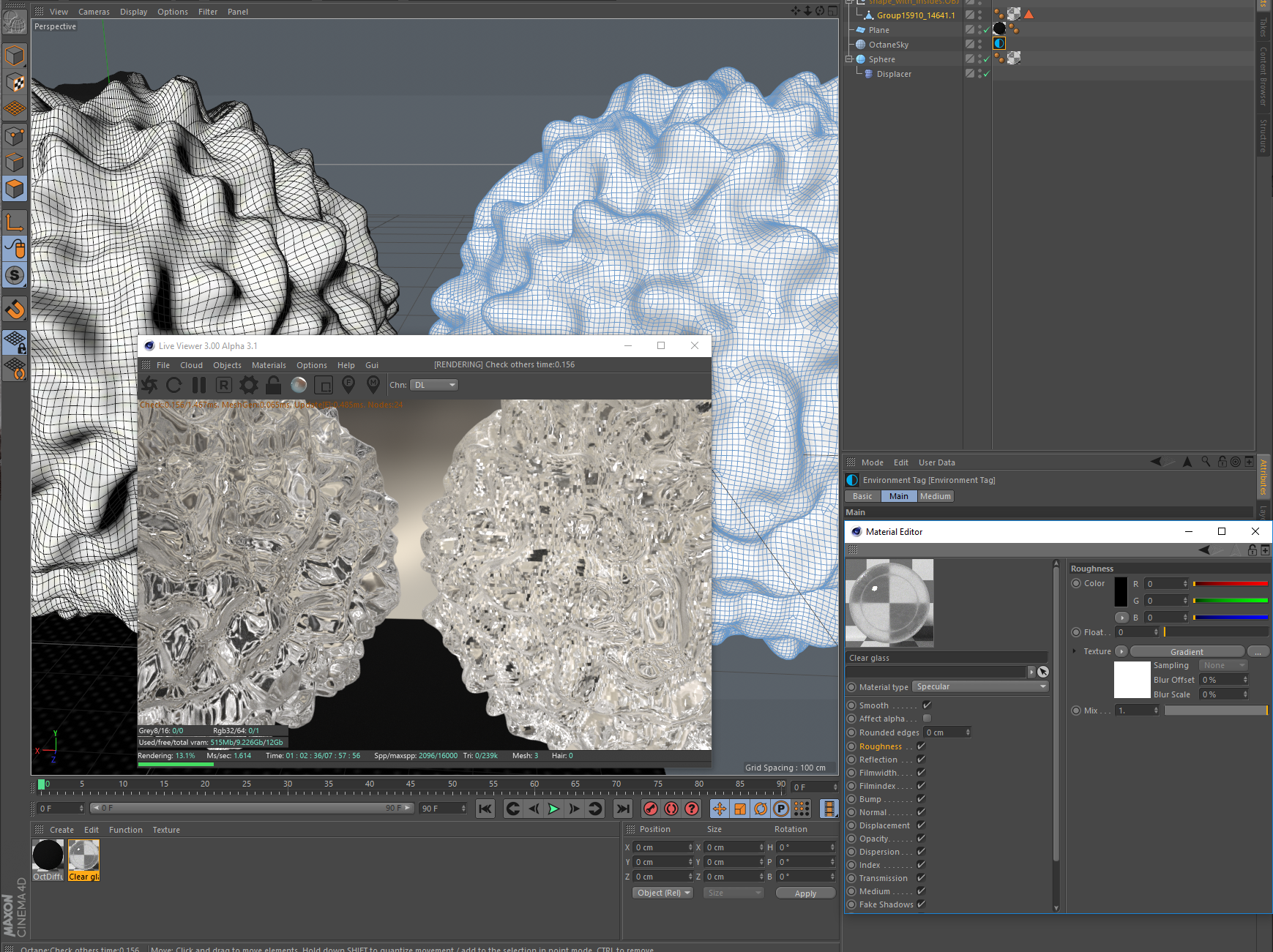Send scene to Octane Live Viewer
The height and width of the screenshot is (952, 1273).
149,385
